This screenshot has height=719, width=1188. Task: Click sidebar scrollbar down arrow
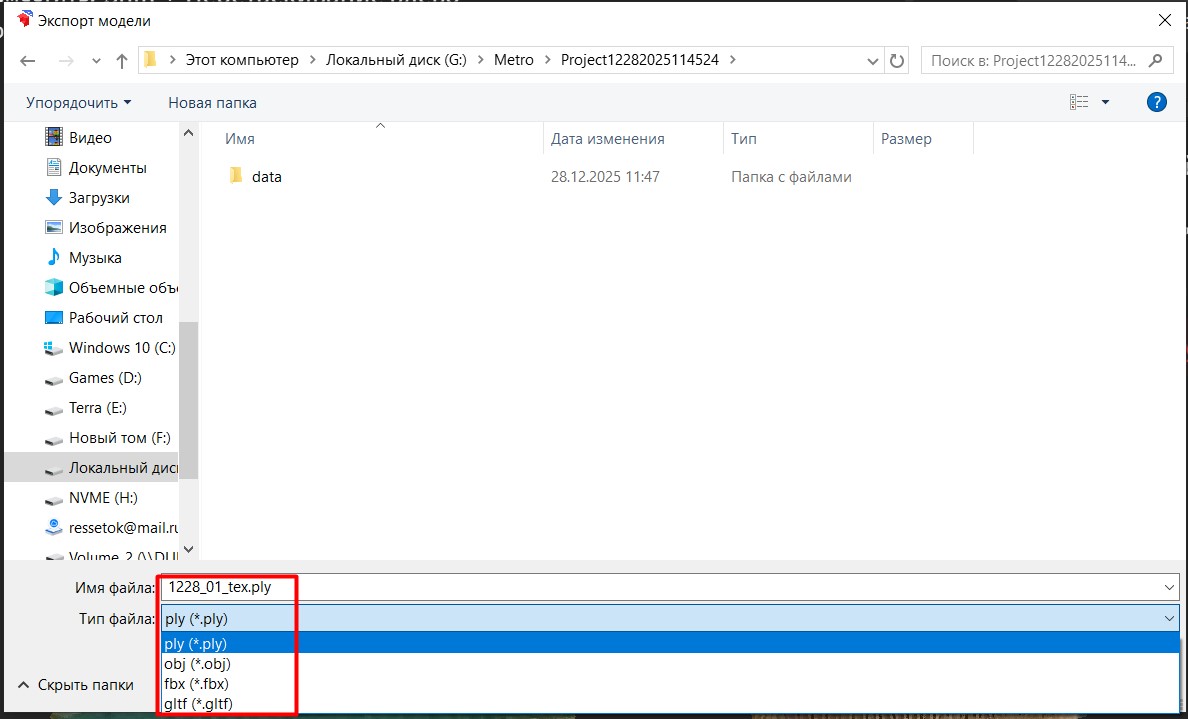click(189, 549)
